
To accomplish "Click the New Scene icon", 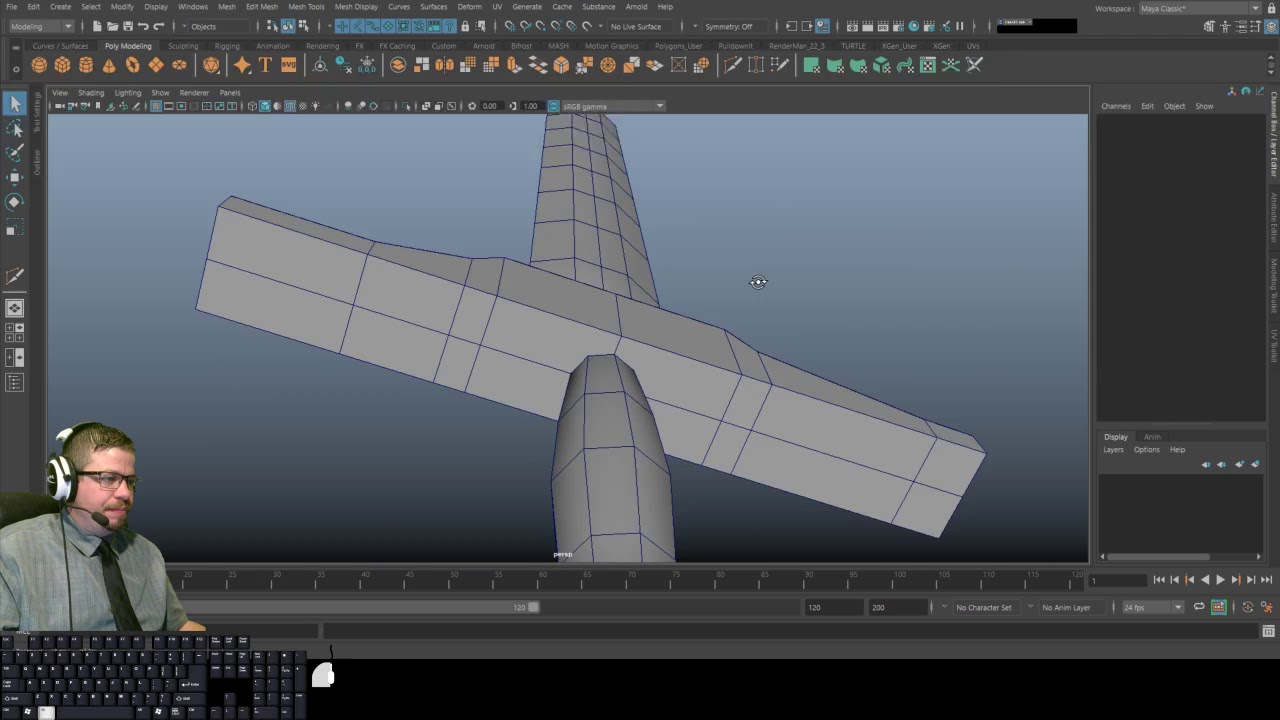I will (x=97, y=26).
